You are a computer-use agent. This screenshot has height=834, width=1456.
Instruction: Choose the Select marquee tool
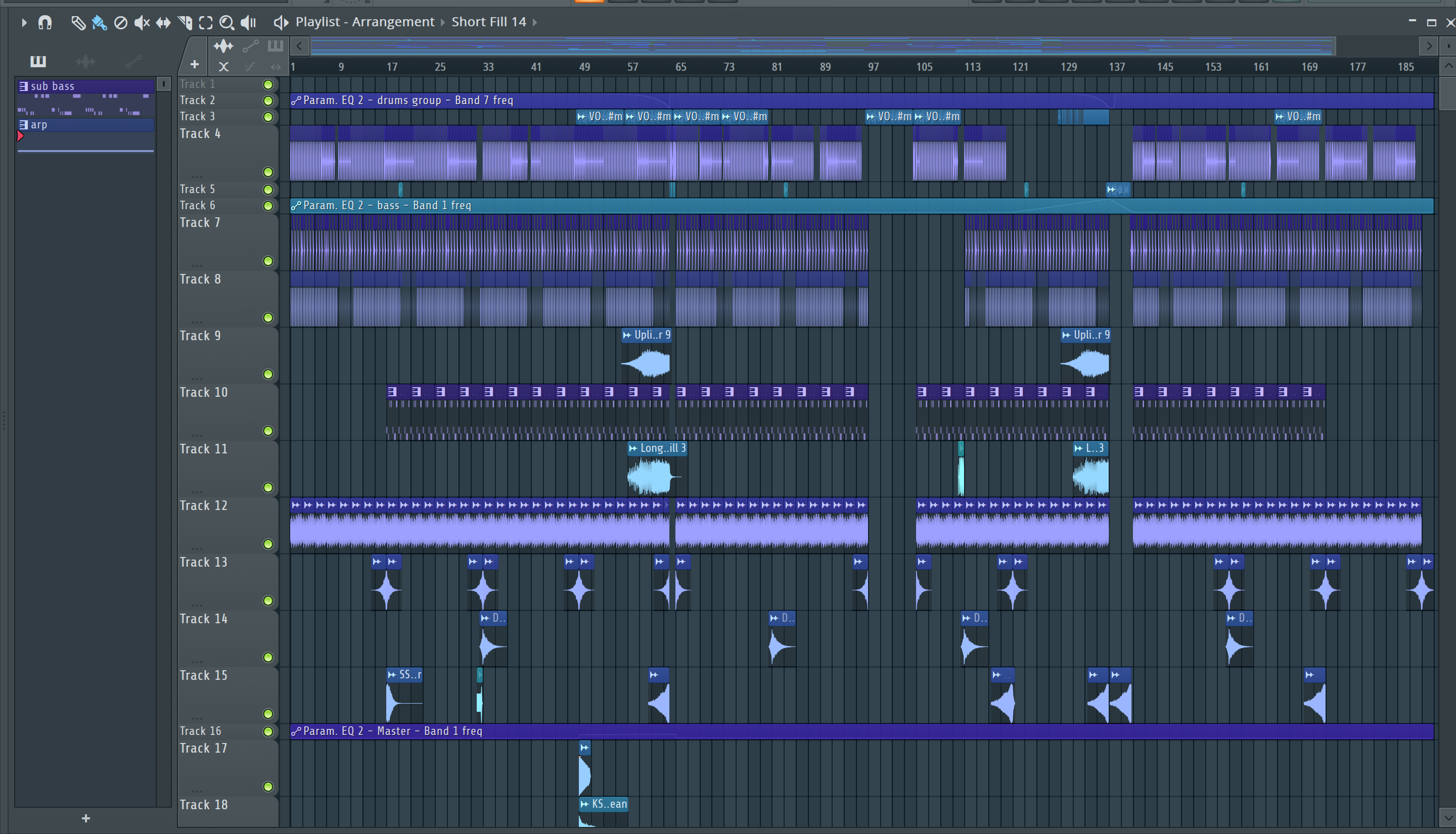coord(206,22)
